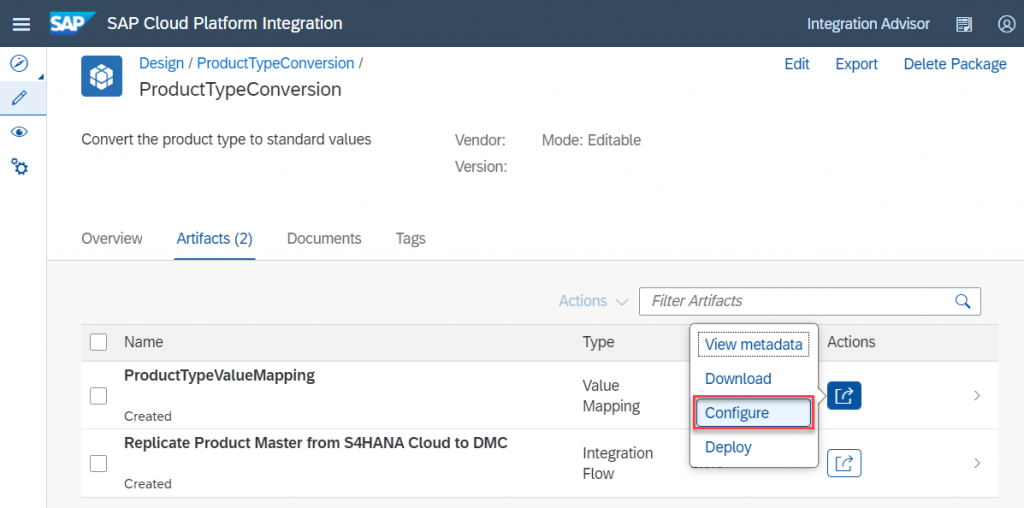The width and height of the screenshot is (1024, 508).
Task: Open details chevron for ProductTypeValueMapping row
Action: click(x=977, y=396)
